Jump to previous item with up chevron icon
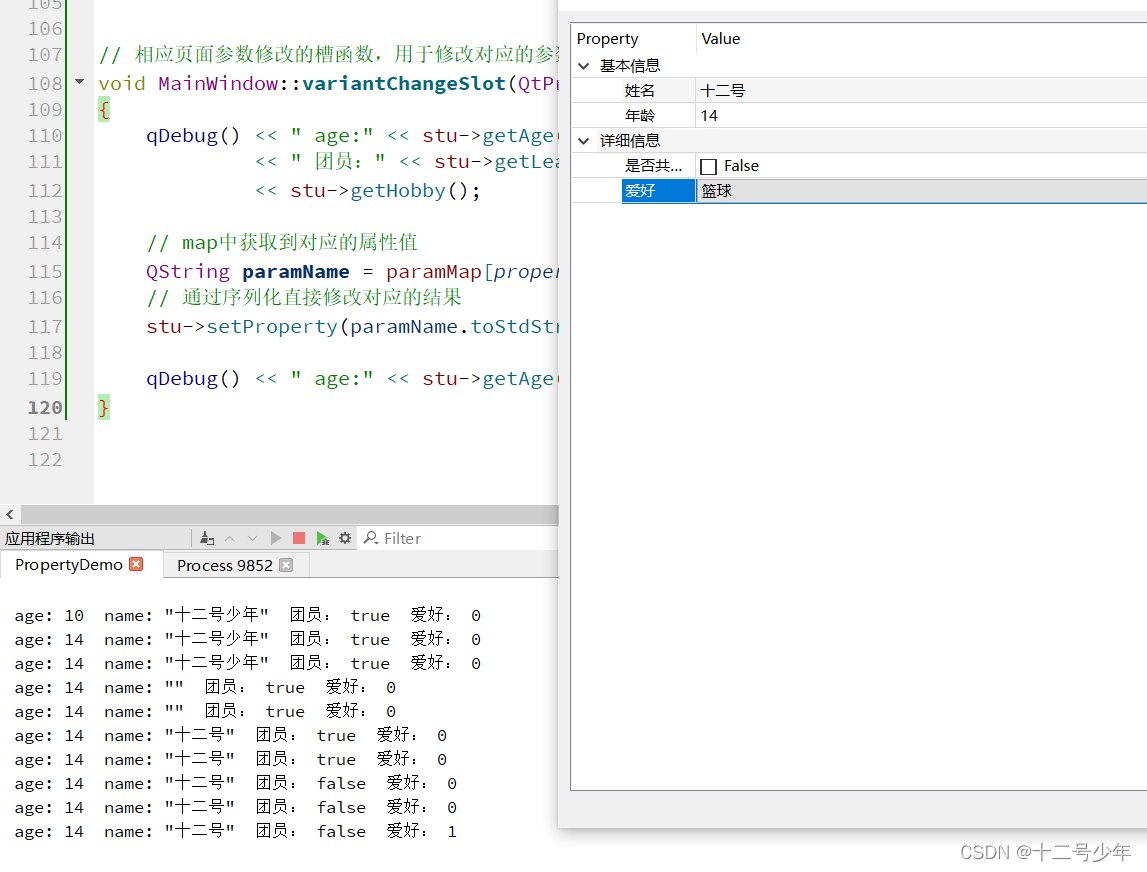Viewport: 1147px width, 872px height. point(230,538)
